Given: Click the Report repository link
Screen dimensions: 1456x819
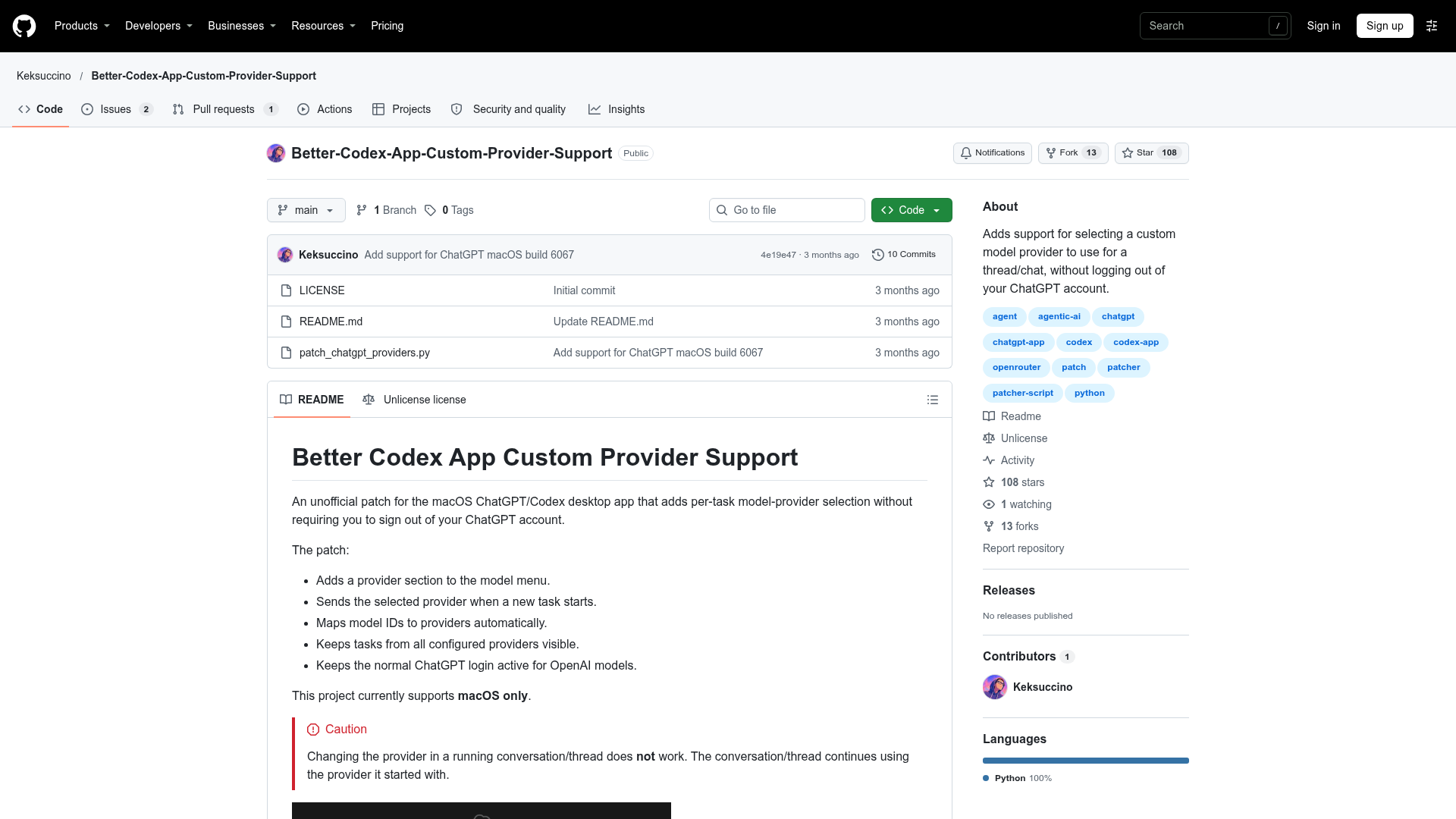Looking at the screenshot, I should pos(1023,548).
